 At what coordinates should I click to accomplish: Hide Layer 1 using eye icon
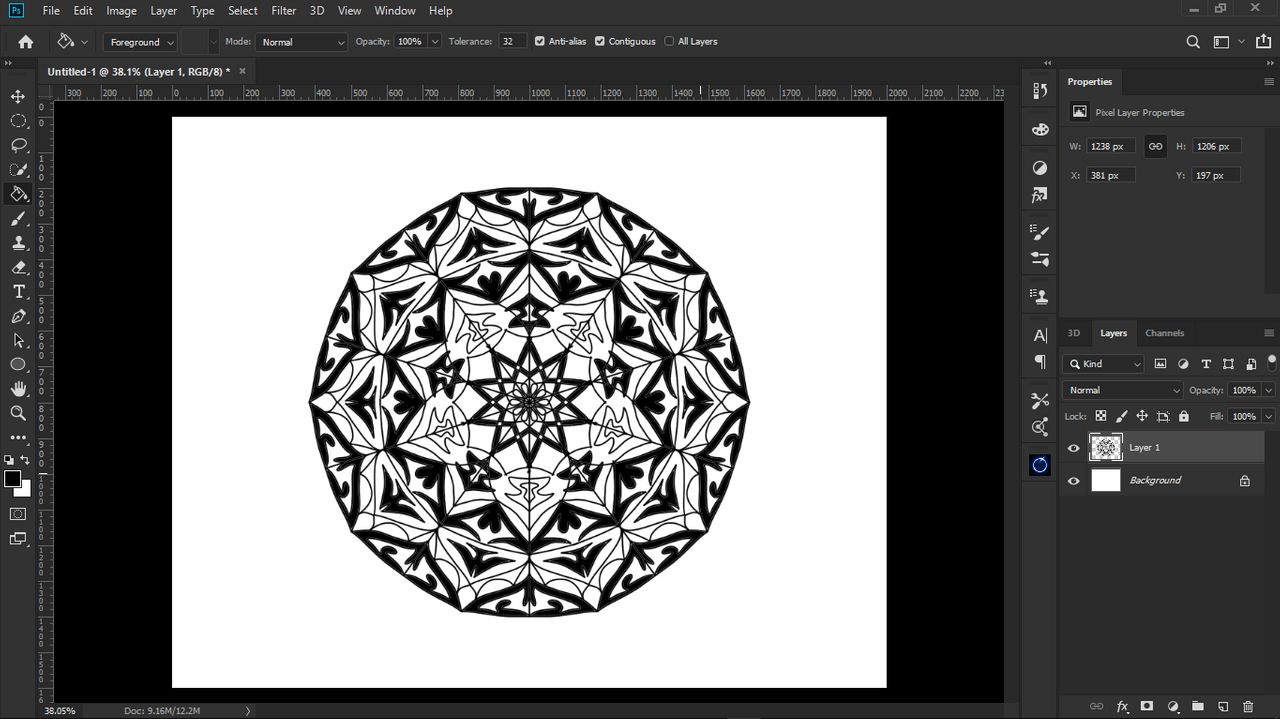coord(1074,448)
